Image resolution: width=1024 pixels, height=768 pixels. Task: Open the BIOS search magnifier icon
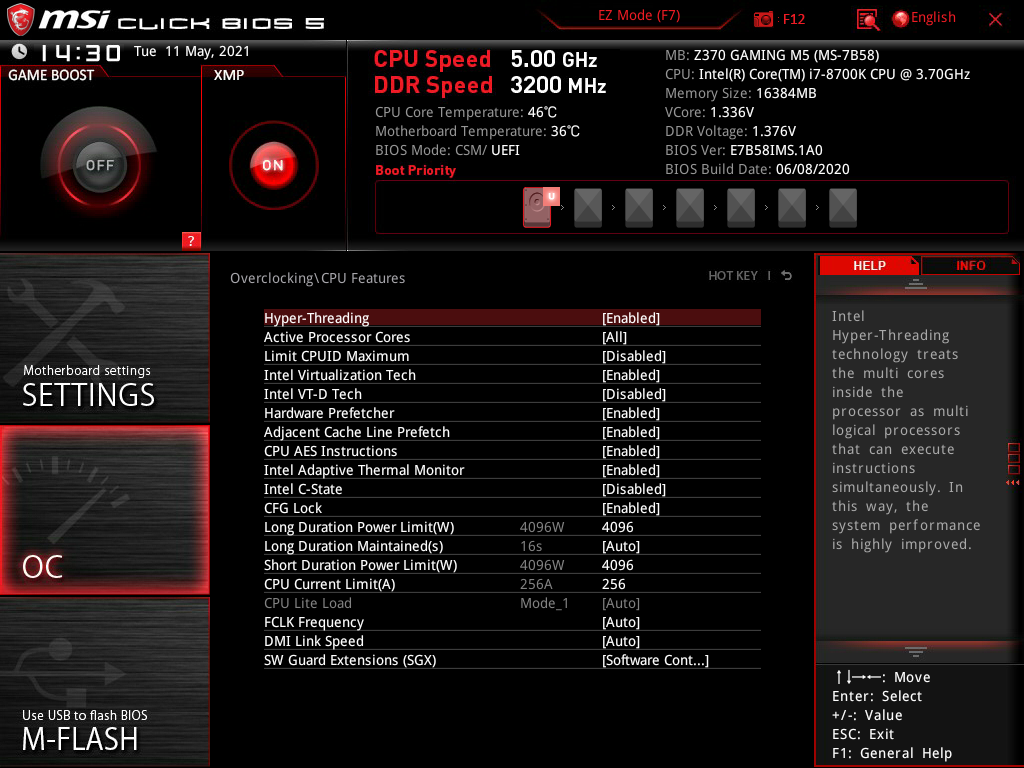click(867, 20)
